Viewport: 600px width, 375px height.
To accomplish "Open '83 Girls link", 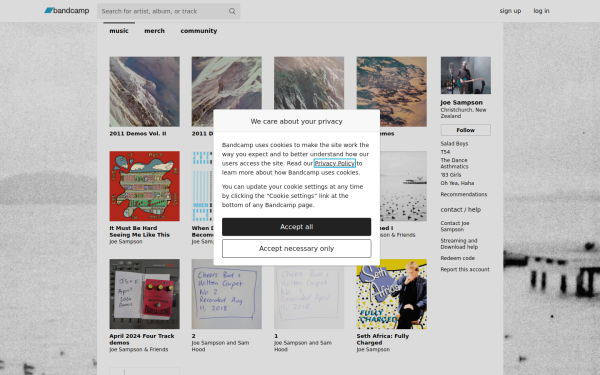I will point(451,175).
